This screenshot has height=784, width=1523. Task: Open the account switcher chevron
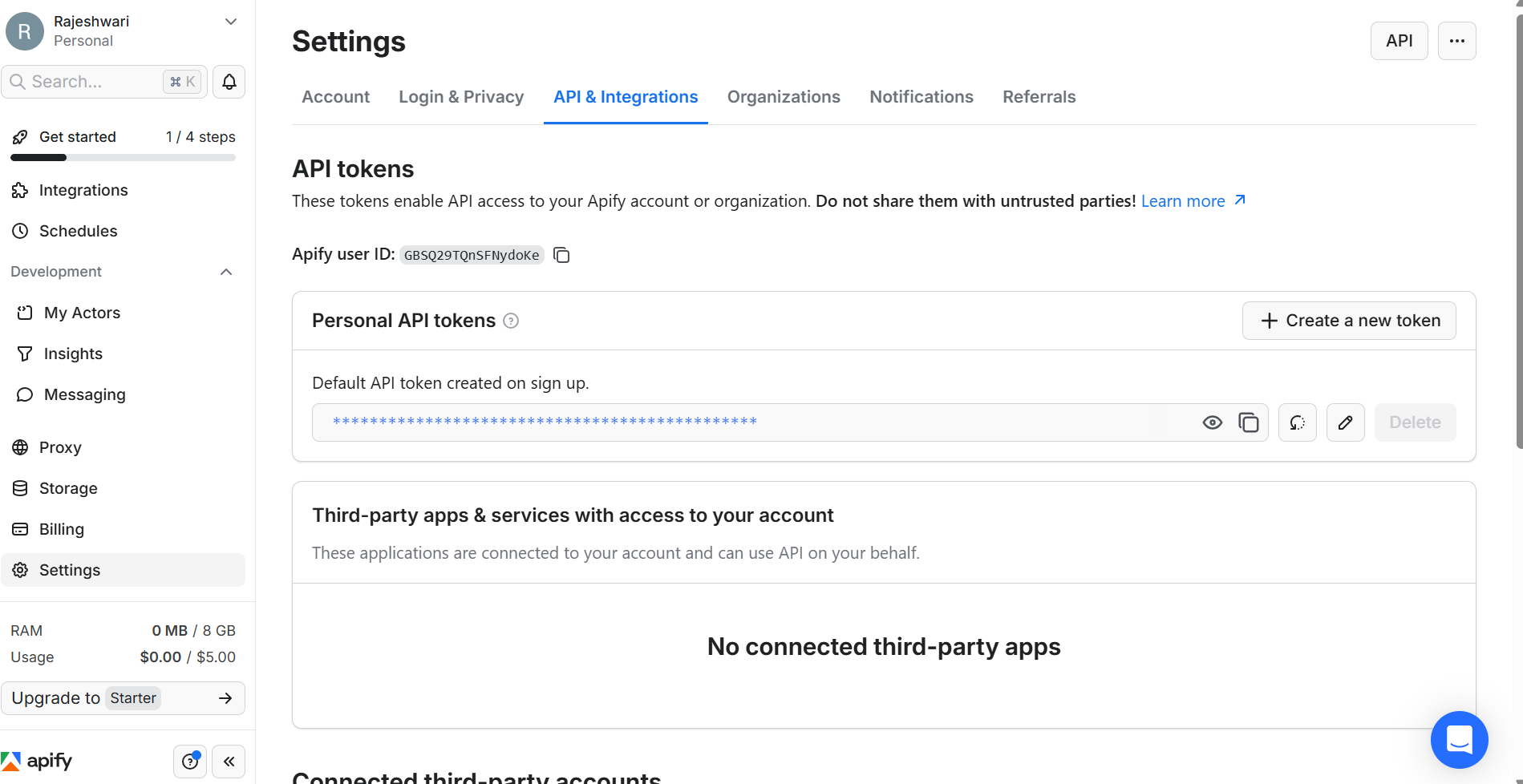[x=230, y=22]
